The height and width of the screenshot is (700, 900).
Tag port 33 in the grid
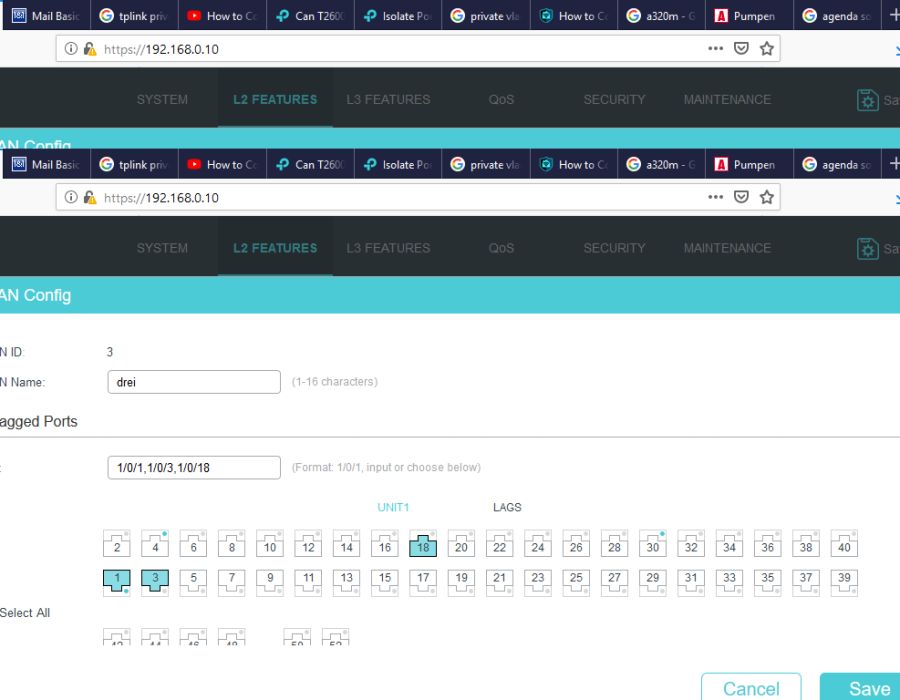pos(730,582)
